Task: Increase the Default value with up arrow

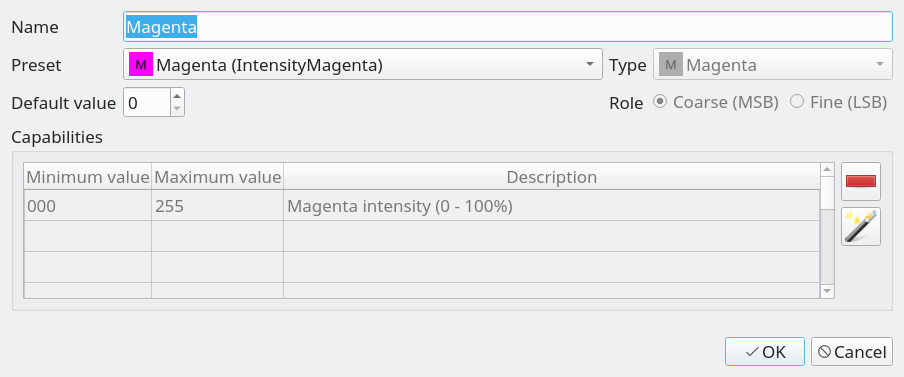Action: click(177, 96)
